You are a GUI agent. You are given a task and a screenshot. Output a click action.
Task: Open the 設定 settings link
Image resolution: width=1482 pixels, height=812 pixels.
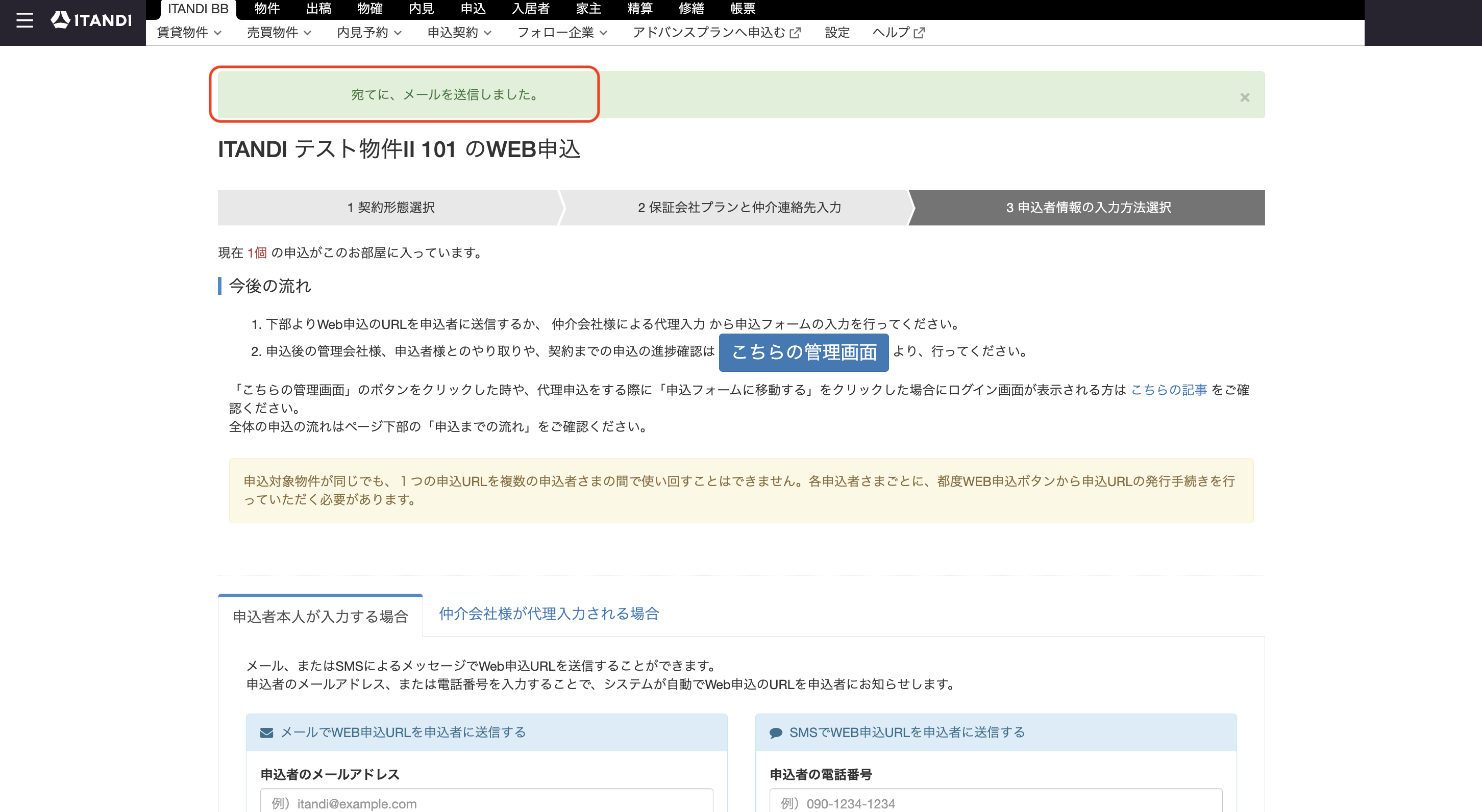[x=837, y=33]
